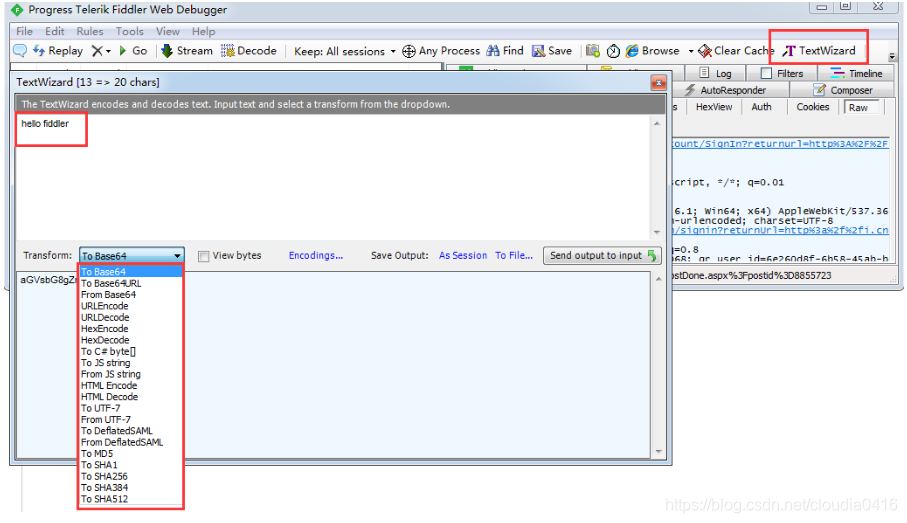Click the Remove X icon in toolbar
This screenshot has width=907, height=523.
point(97,51)
